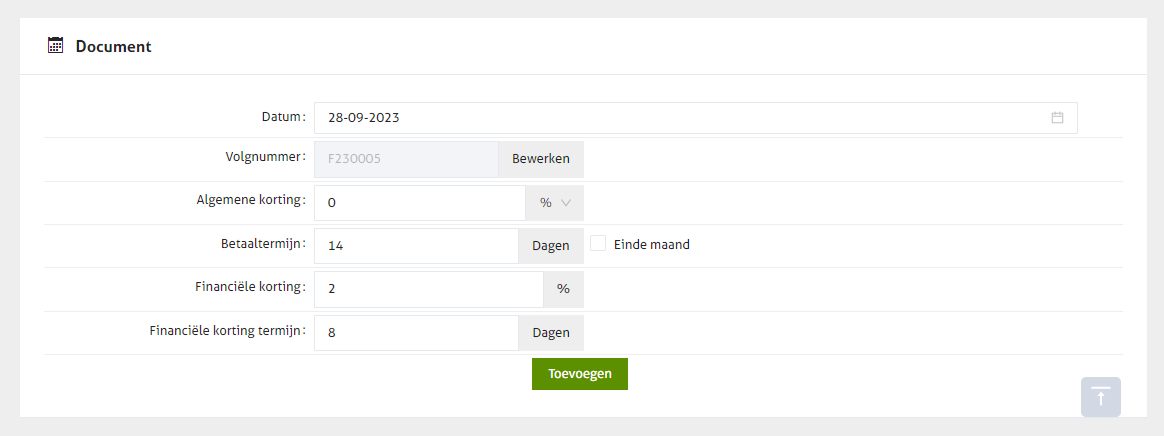Screen dimensions: 1164x436
Task: Click the Dagen unit beside Financiële korting termijn
Action: [x=550, y=333]
